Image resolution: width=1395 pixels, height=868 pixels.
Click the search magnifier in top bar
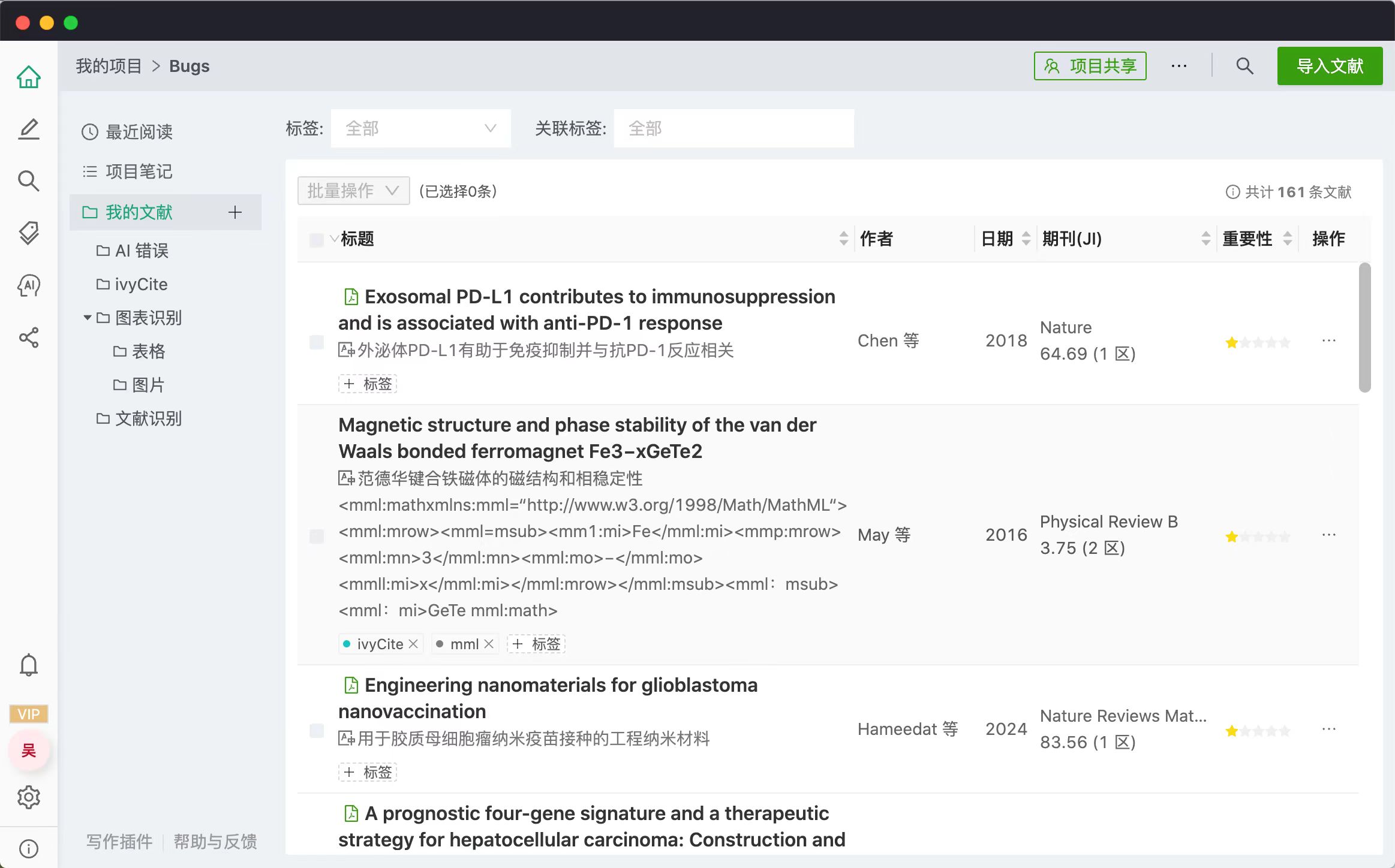(x=1245, y=66)
